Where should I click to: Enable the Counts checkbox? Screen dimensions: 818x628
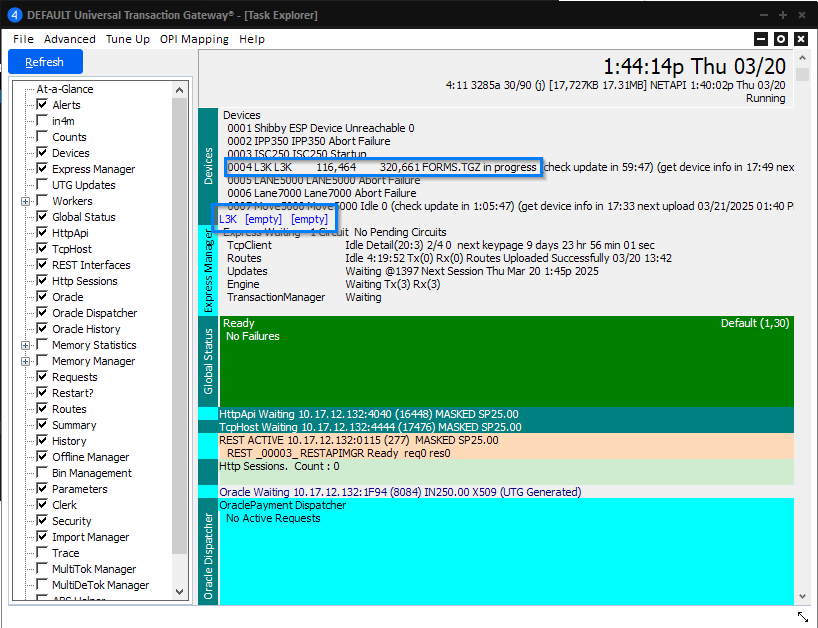42,137
